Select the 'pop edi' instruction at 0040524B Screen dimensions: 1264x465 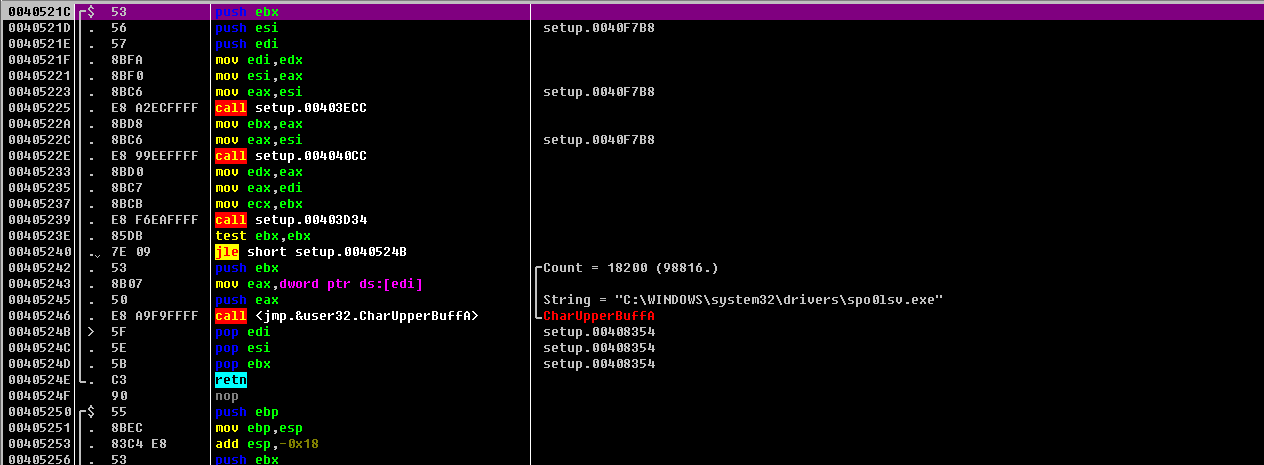point(243,332)
